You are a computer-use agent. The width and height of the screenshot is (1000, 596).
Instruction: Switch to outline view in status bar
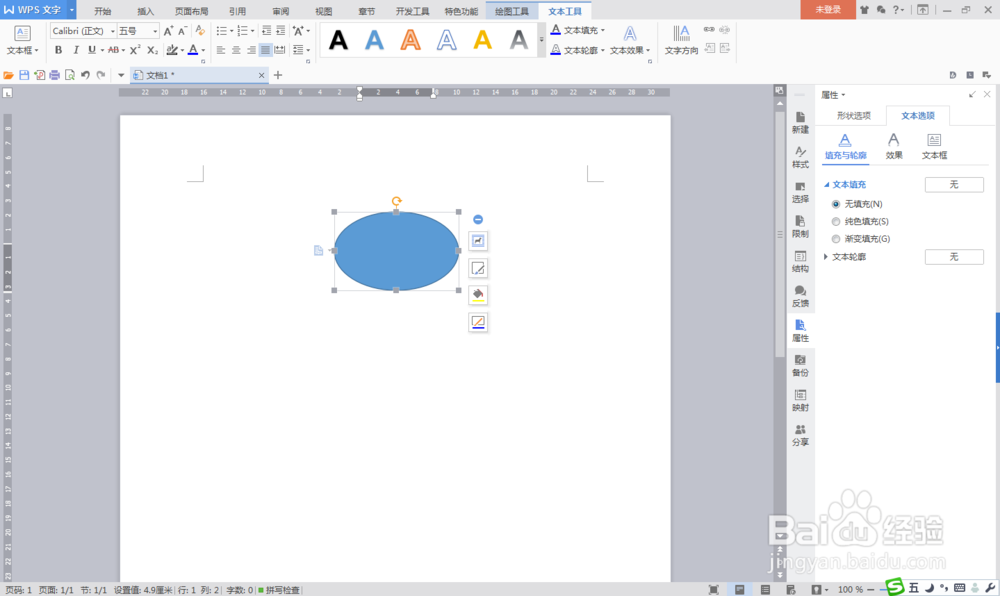coord(765,590)
